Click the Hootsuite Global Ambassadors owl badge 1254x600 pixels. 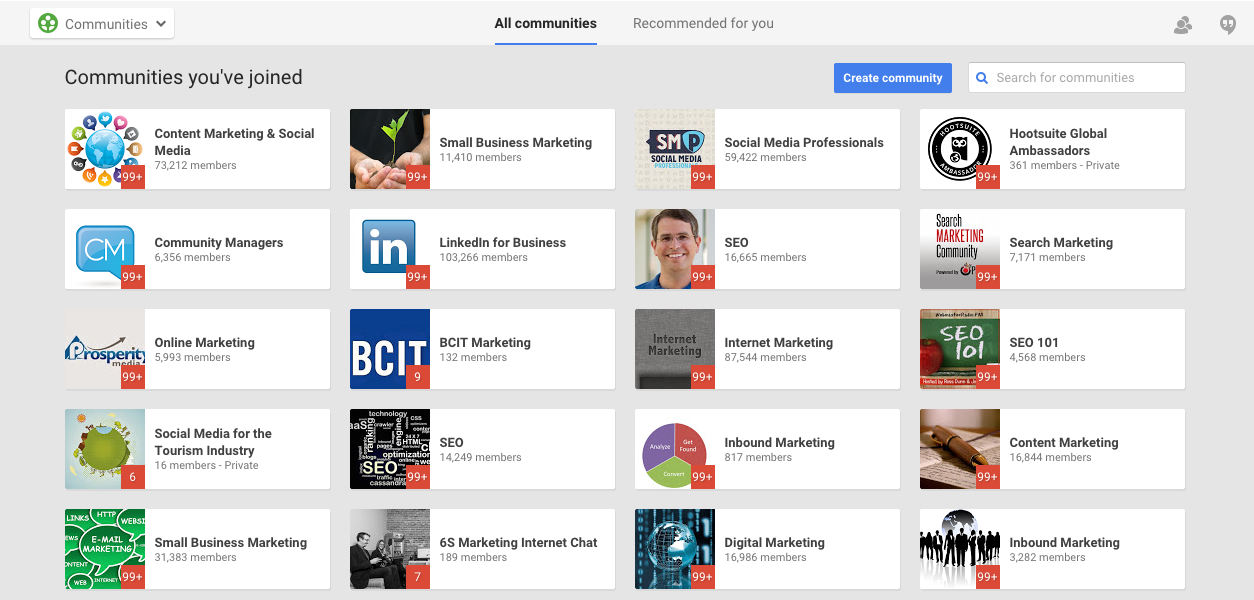tap(958, 146)
